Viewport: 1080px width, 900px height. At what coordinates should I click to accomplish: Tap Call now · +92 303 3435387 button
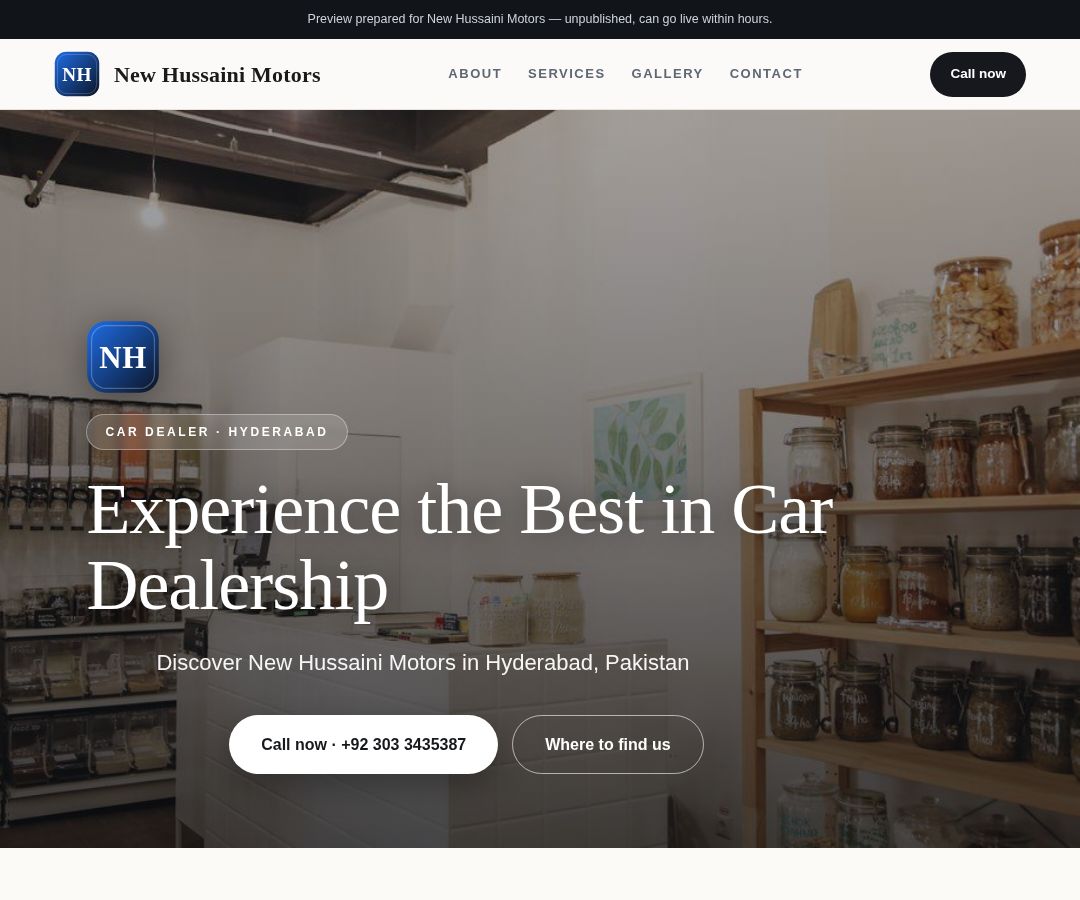tap(363, 744)
